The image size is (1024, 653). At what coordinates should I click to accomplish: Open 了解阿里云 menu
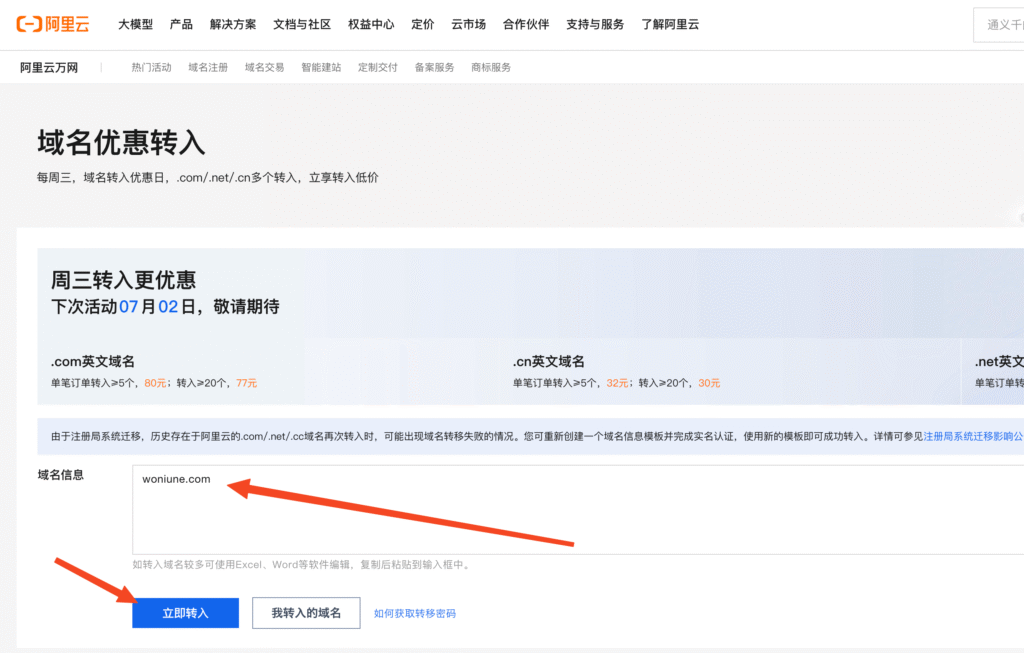[x=670, y=24]
